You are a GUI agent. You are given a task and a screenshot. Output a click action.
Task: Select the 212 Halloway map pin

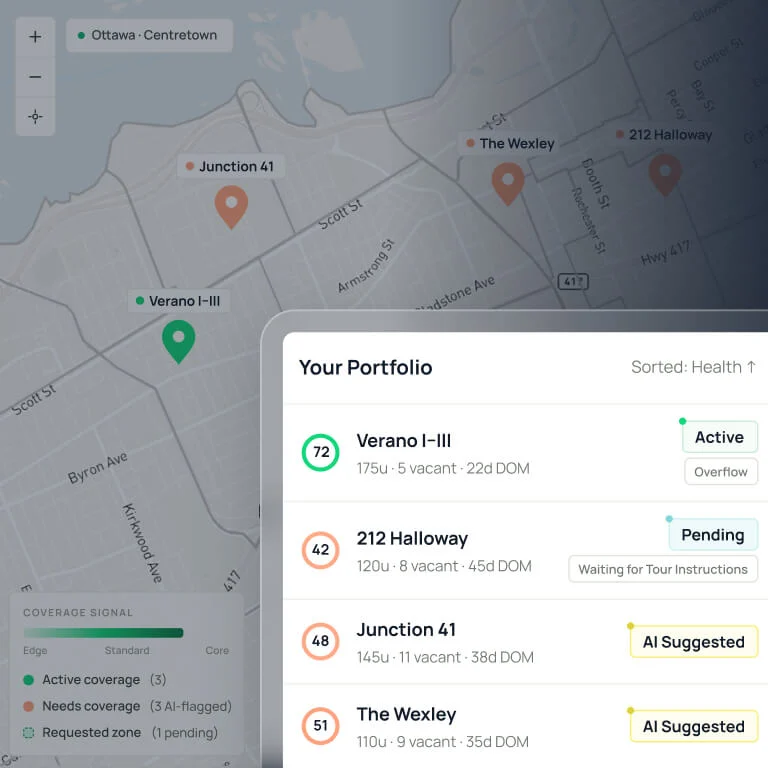click(x=665, y=174)
